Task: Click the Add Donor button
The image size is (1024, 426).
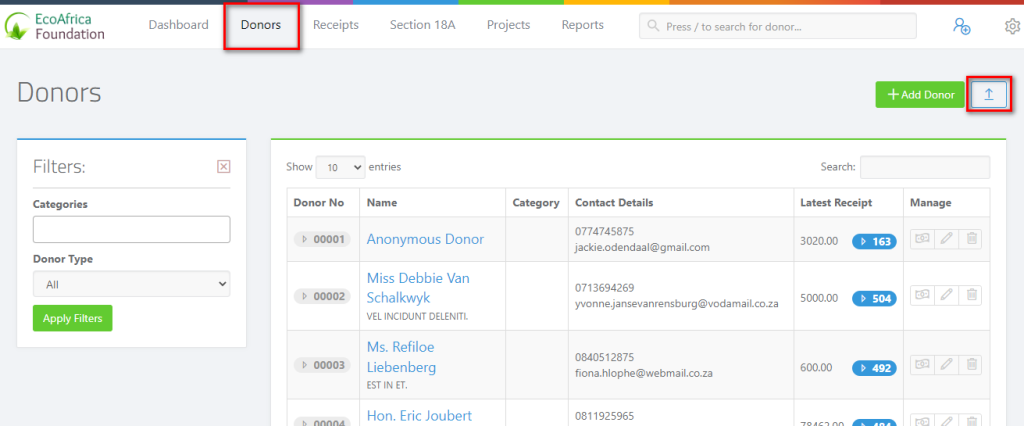Action: tap(920, 95)
